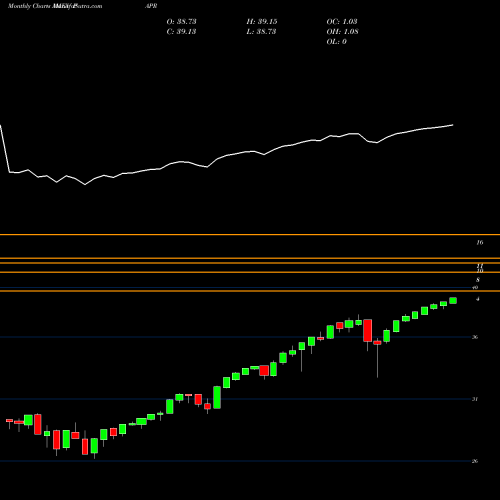Viewport: 500px width, 500px height.
Task: Select the endpoint of the white line chart
Action: [x=453, y=125]
